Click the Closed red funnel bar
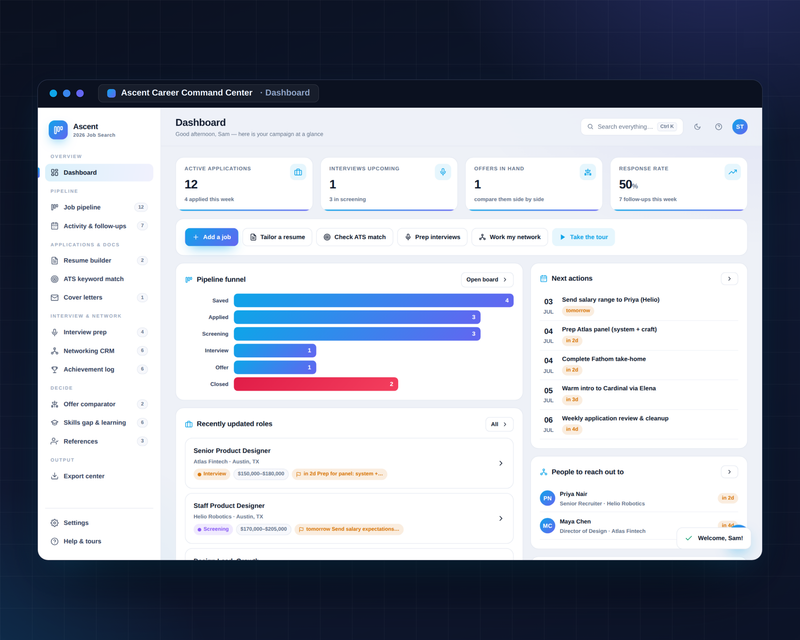 click(x=316, y=384)
